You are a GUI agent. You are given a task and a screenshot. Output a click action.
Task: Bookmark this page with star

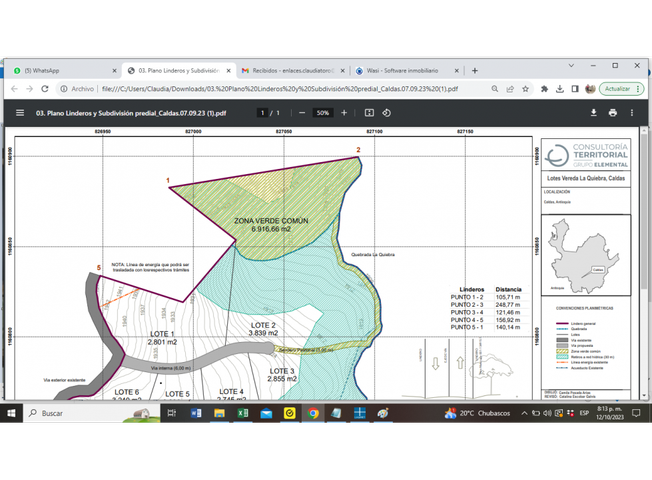[526, 89]
